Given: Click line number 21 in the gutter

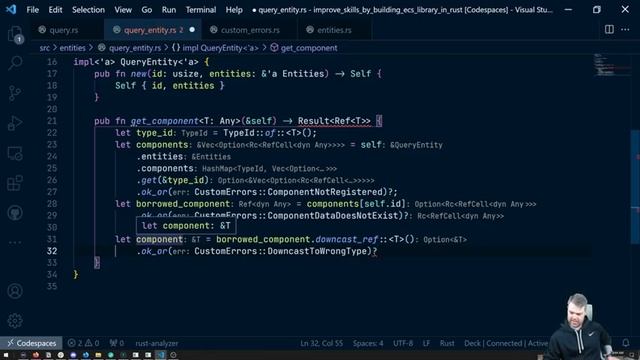Looking at the screenshot, I should tap(52, 121).
